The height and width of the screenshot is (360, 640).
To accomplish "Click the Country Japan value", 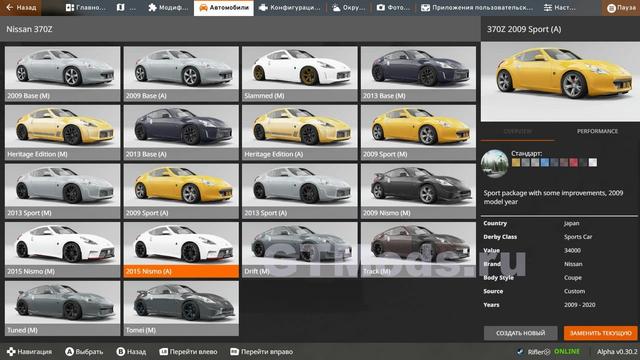I will pos(571,223).
